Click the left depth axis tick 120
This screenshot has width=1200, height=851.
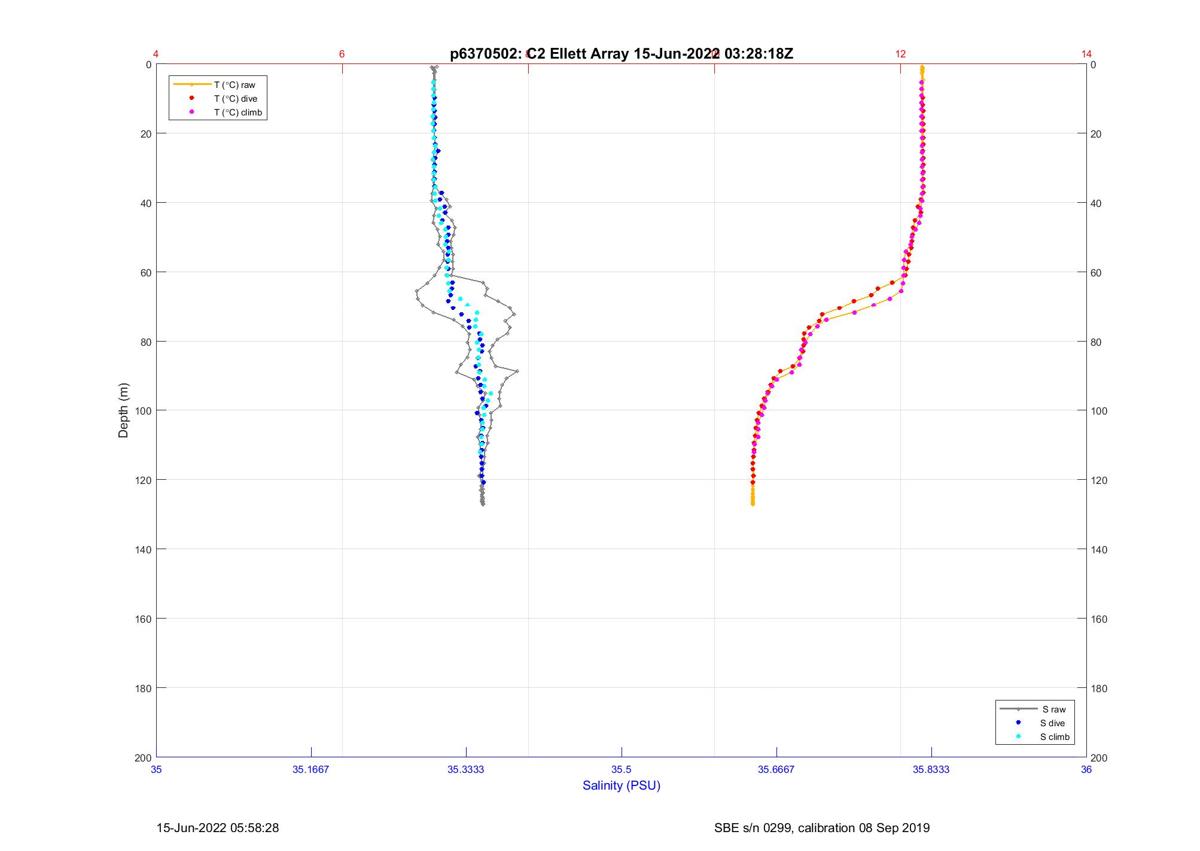pyautogui.click(x=143, y=480)
